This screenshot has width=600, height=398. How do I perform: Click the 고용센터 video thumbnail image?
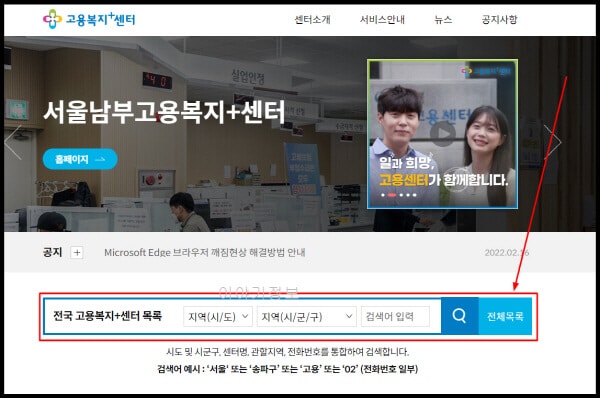click(442, 134)
